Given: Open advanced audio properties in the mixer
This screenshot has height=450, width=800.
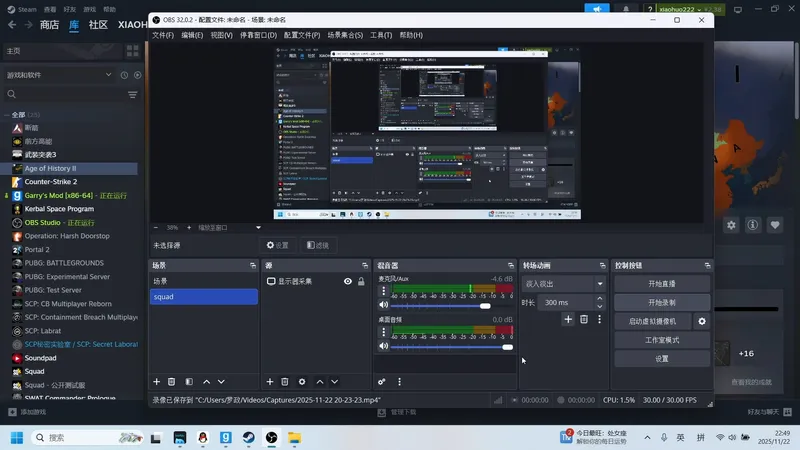Looking at the screenshot, I should 382,382.
